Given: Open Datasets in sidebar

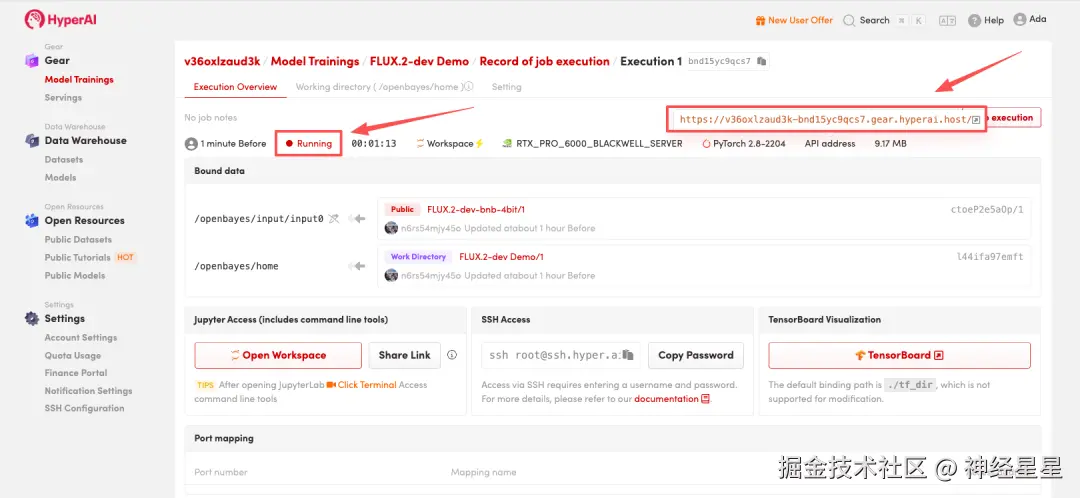Looking at the screenshot, I should [x=64, y=160].
